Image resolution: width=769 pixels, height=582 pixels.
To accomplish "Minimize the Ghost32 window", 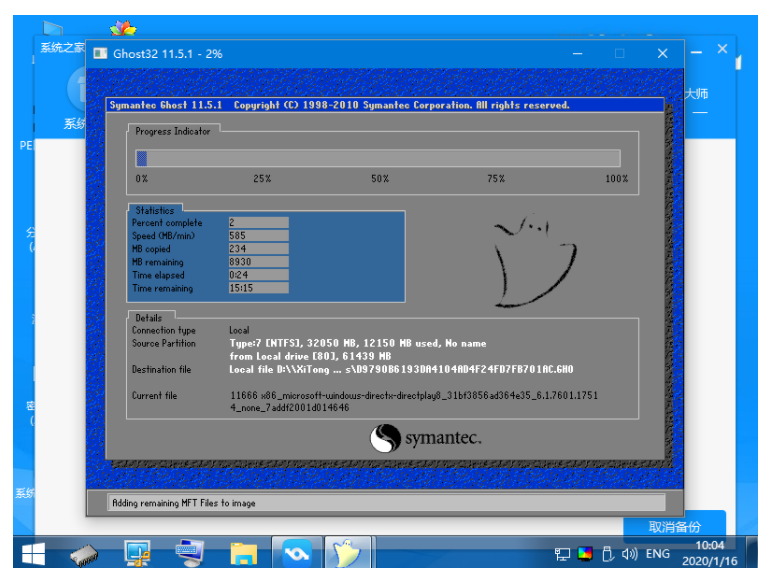I will [x=577, y=53].
